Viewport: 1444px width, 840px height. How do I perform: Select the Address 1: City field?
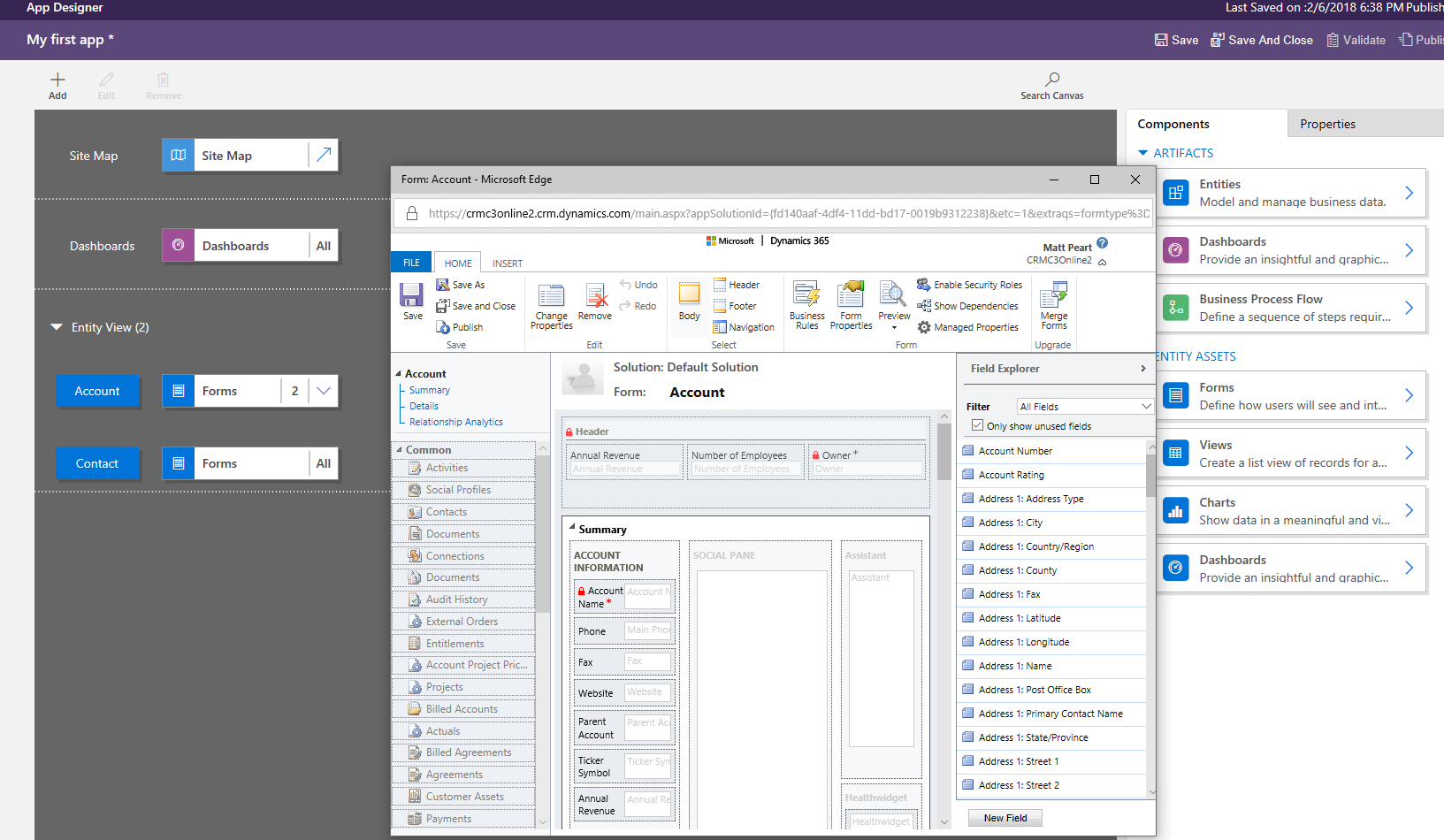tap(1052, 523)
